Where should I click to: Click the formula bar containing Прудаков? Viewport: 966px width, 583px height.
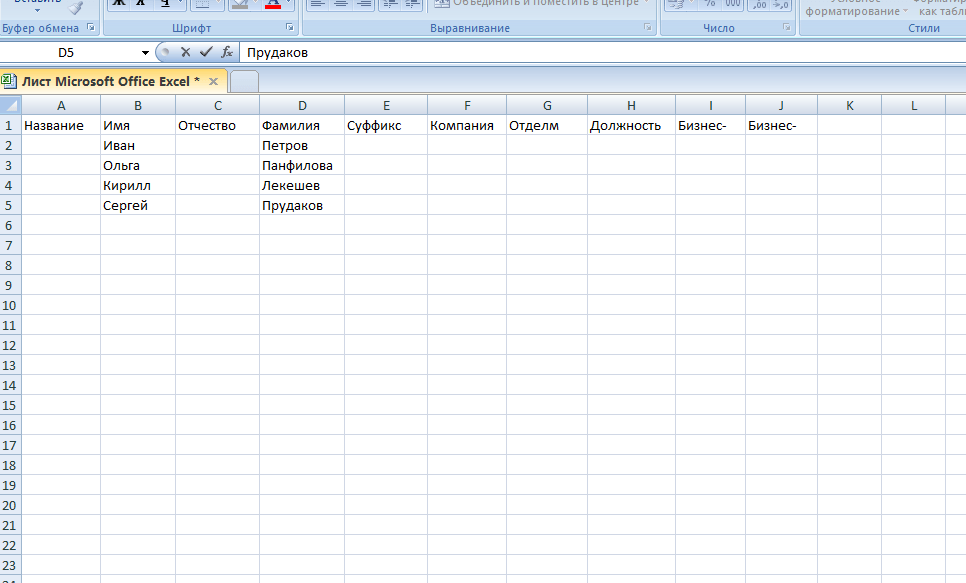(x=604, y=52)
